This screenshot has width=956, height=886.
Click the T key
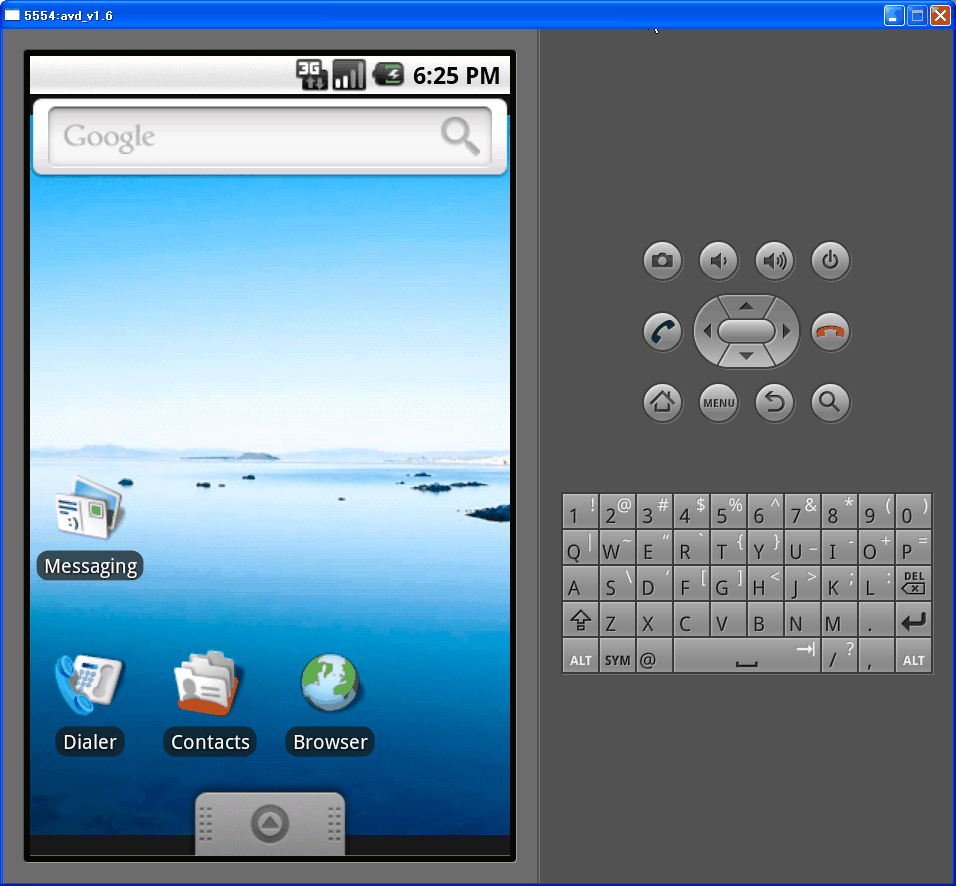point(729,547)
